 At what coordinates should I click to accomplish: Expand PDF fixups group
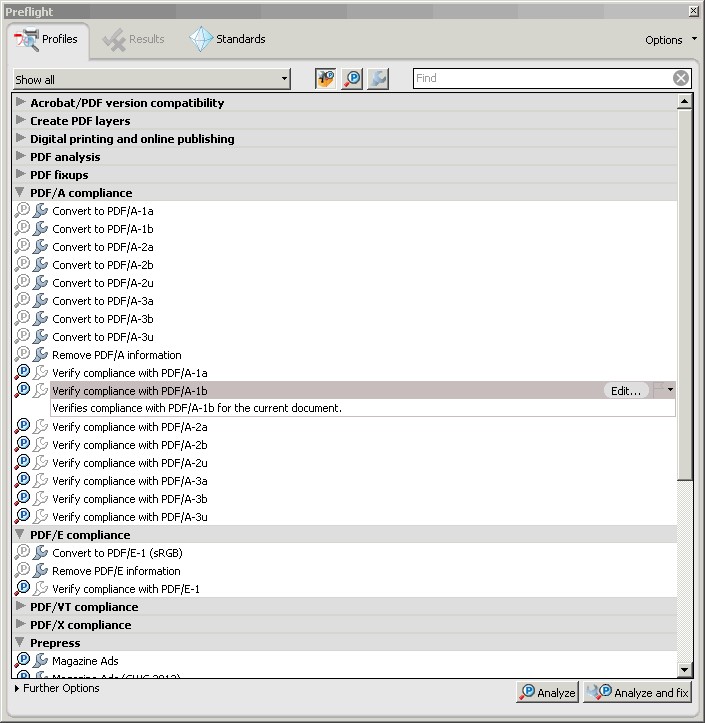[20, 174]
